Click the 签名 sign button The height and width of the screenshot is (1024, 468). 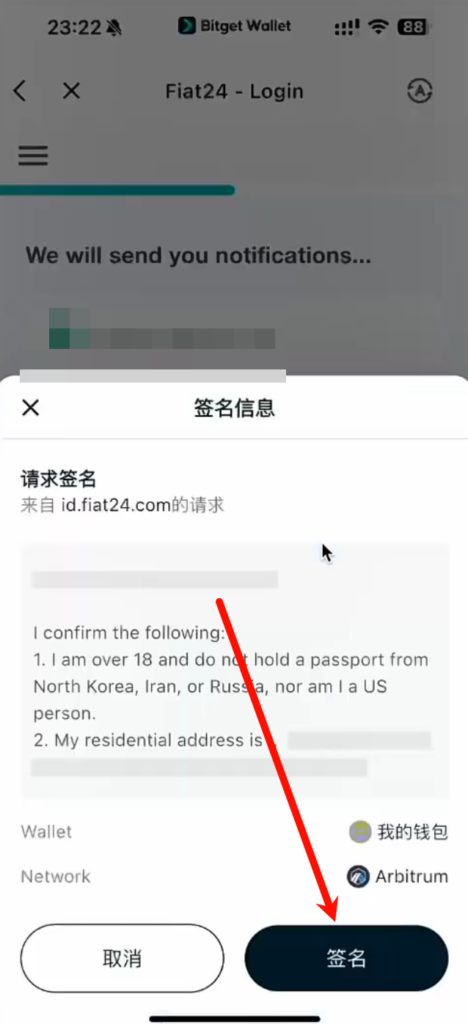click(x=347, y=958)
